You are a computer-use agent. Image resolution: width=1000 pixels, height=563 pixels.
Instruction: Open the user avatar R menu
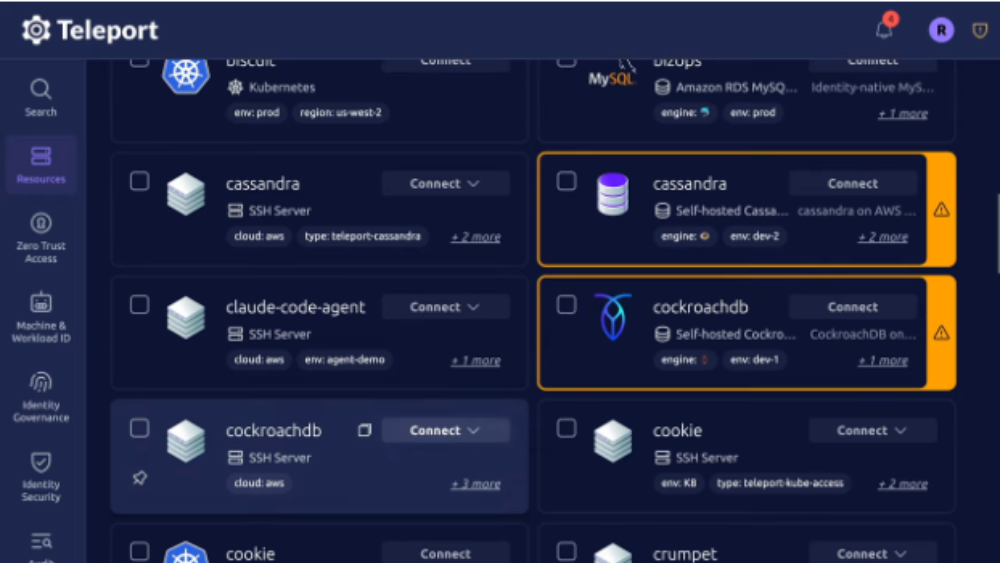coord(941,30)
